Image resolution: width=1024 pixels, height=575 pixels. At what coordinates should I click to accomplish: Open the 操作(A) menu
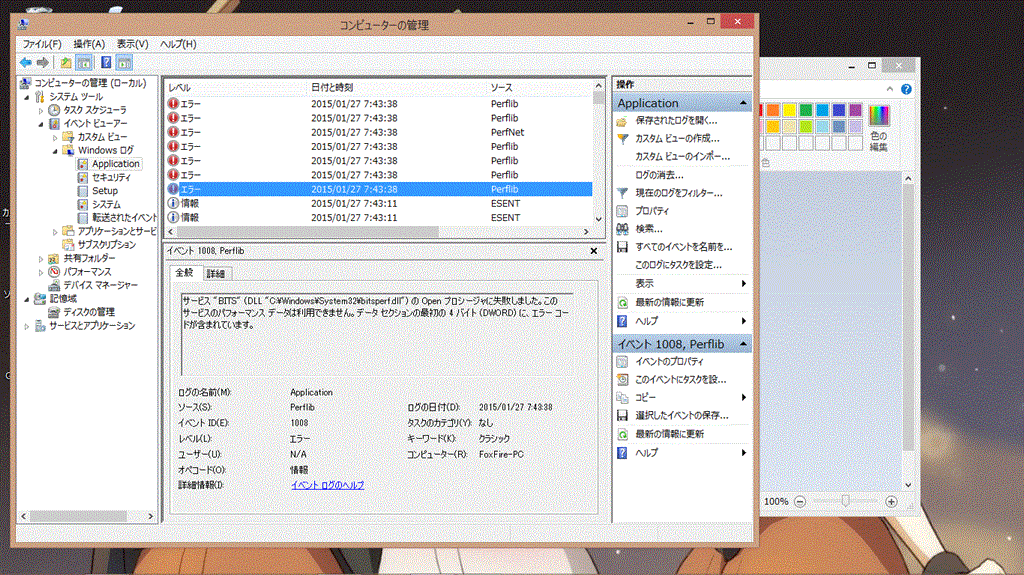coord(89,44)
